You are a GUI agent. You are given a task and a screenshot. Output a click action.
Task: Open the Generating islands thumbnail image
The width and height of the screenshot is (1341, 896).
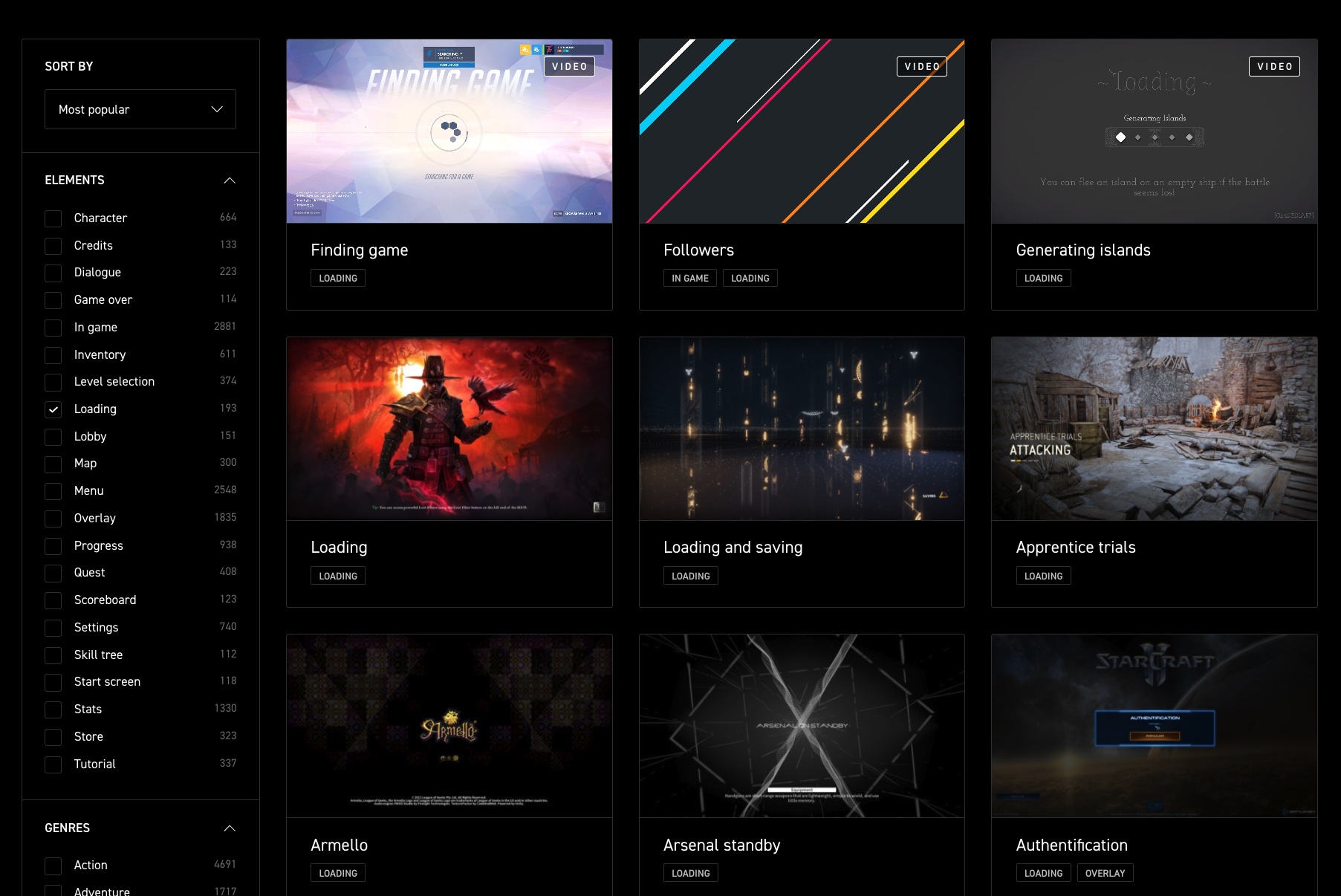(x=1155, y=132)
